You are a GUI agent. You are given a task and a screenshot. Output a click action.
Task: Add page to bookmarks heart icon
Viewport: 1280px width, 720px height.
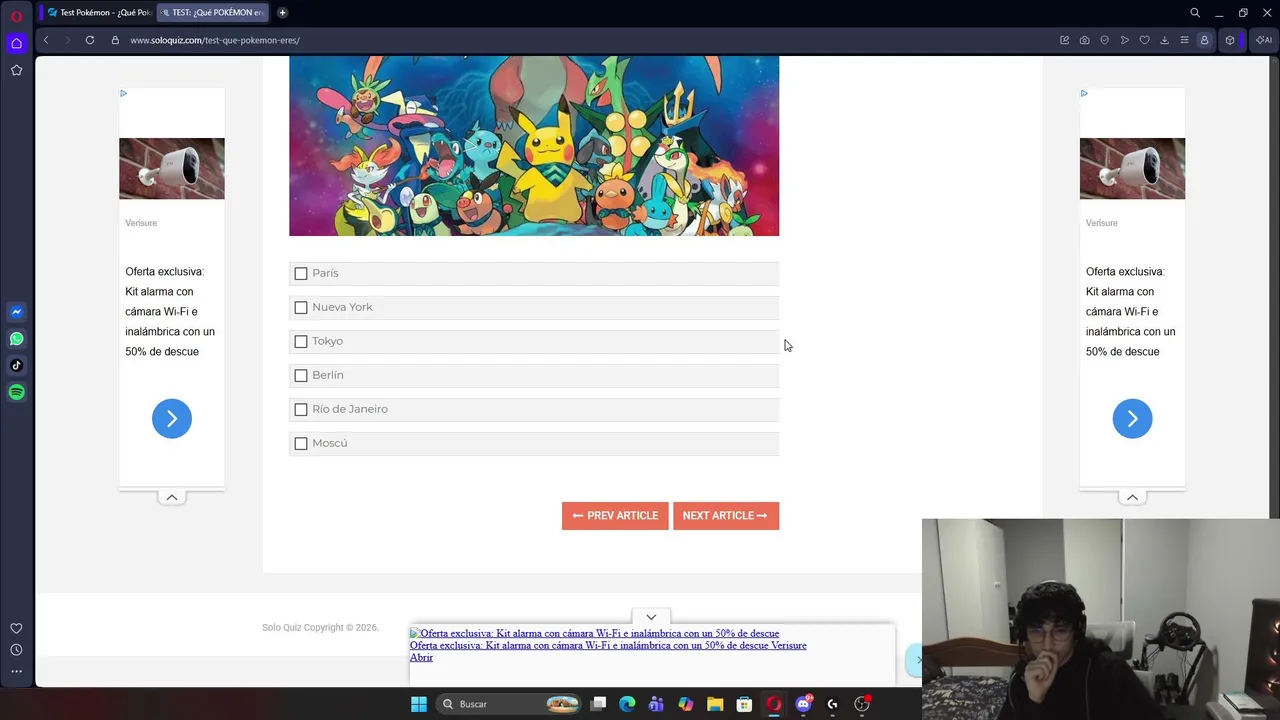(1145, 40)
